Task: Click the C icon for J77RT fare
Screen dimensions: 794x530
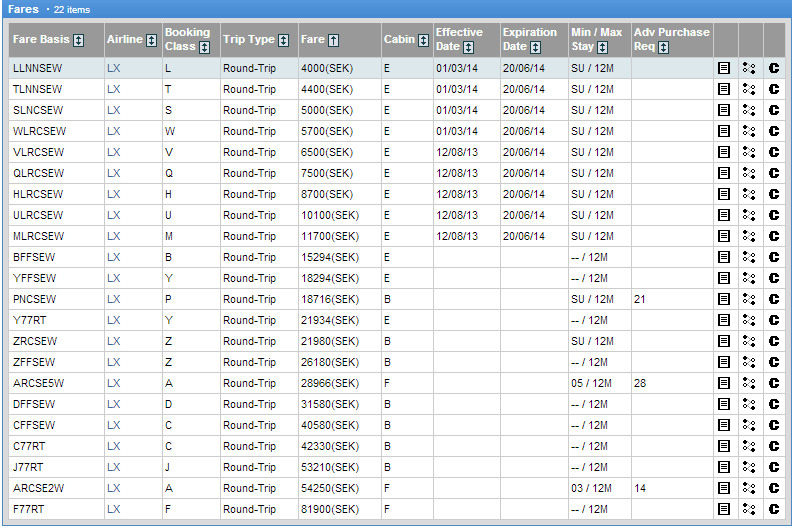Action: click(773, 467)
